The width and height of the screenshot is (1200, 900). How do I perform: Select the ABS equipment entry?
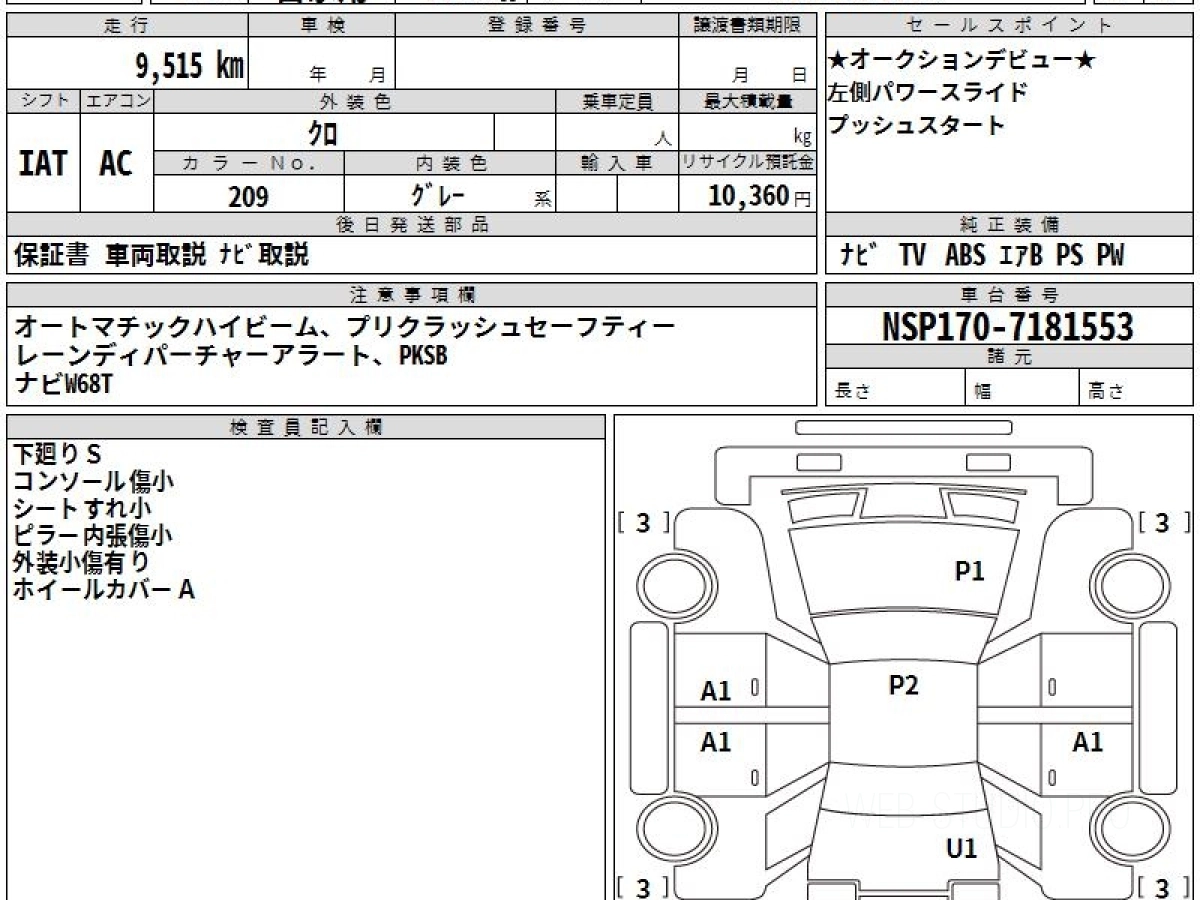pyautogui.click(x=964, y=255)
